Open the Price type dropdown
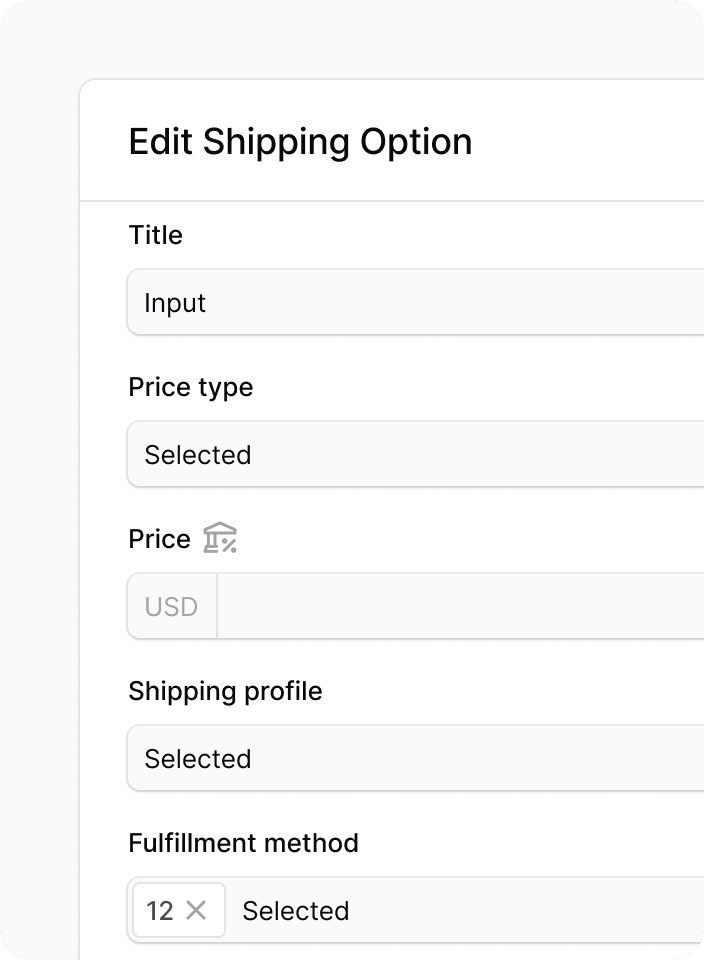 click(x=416, y=454)
